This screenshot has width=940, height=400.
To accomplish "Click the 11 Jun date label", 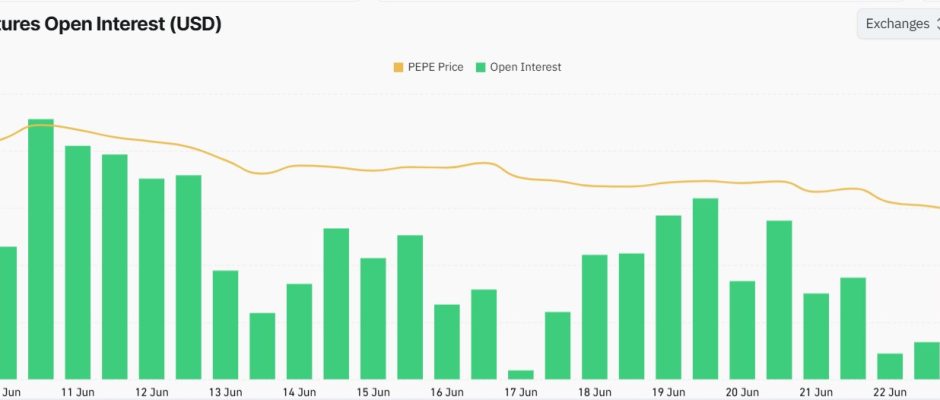I will coord(78,391).
